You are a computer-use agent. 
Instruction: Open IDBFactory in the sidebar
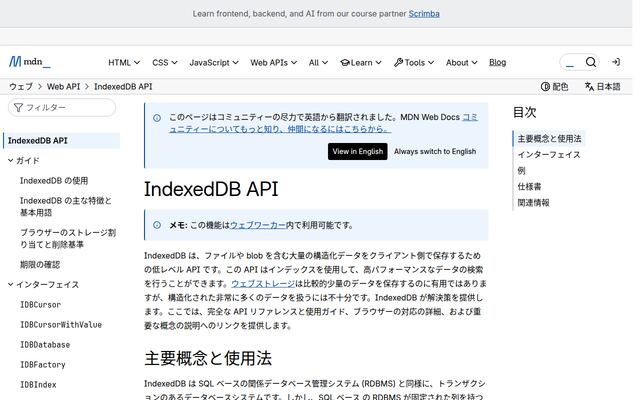coord(42,364)
